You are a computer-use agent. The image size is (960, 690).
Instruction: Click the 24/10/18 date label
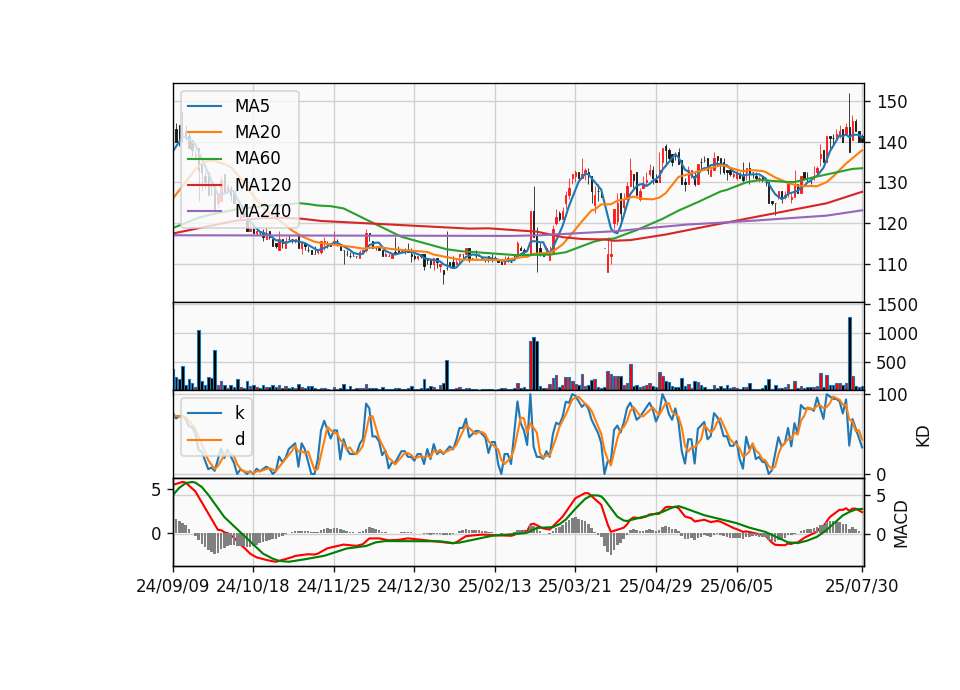coord(253,586)
